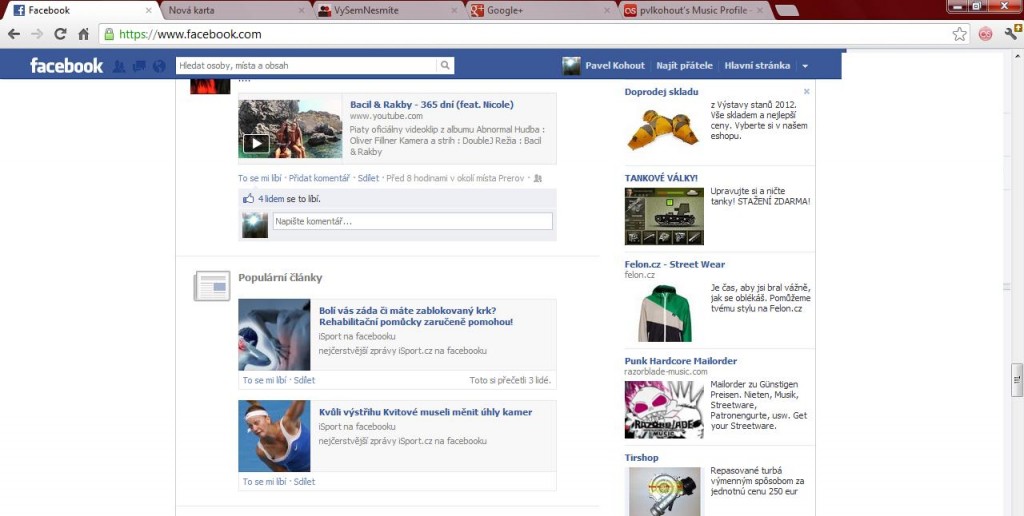The width and height of the screenshot is (1024, 516).
Task: Click Sdílet under Bolí vás záda article
Action: point(304,380)
